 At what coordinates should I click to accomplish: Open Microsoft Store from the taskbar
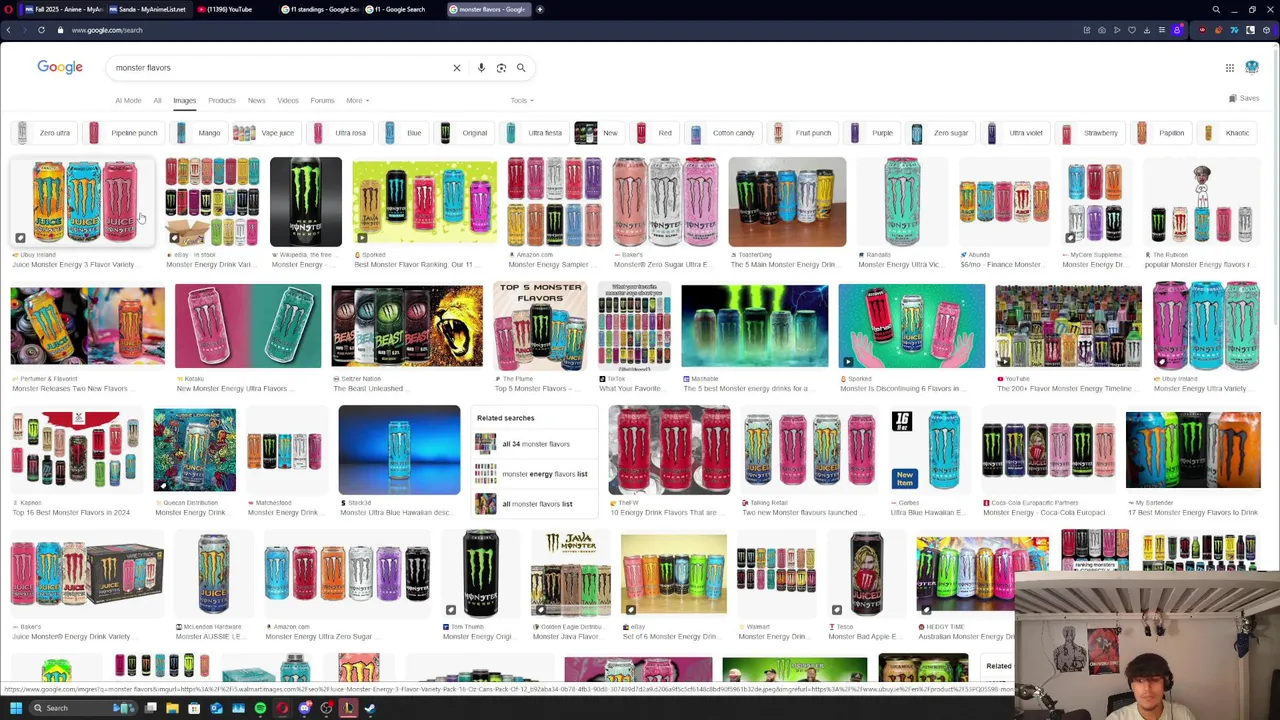point(194,708)
